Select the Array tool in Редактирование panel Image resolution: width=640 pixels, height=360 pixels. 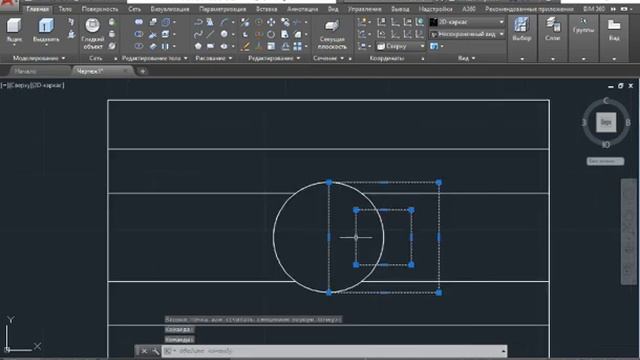coord(298,47)
